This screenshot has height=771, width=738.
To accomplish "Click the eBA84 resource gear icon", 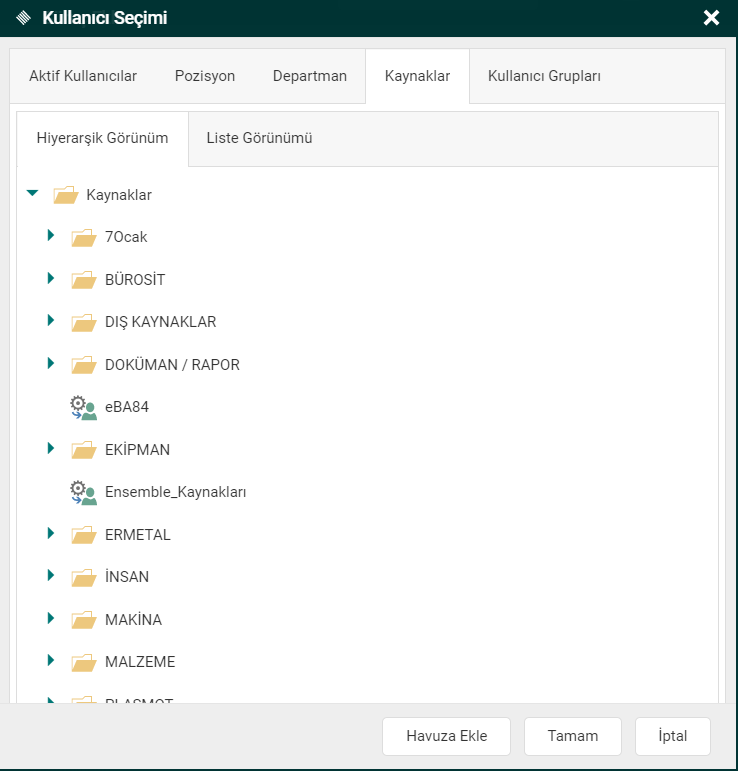I will pyautogui.click(x=83, y=407).
